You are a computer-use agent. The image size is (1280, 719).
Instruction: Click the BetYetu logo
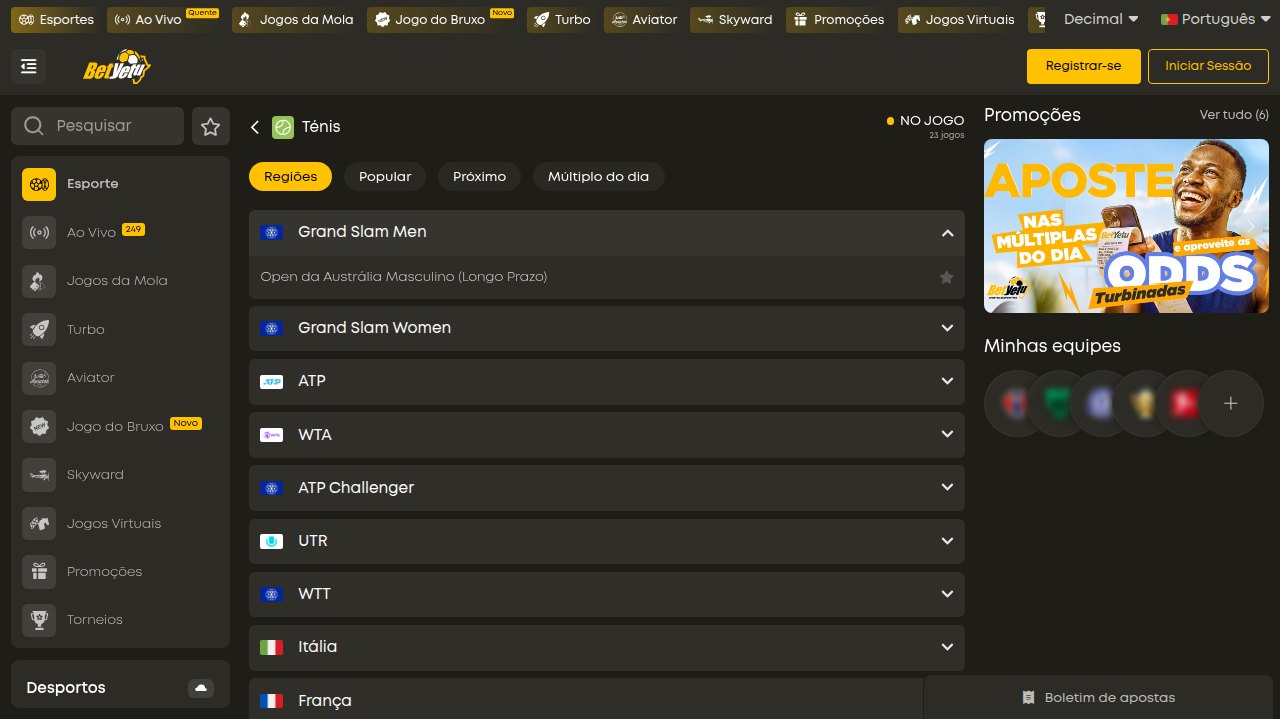117,67
